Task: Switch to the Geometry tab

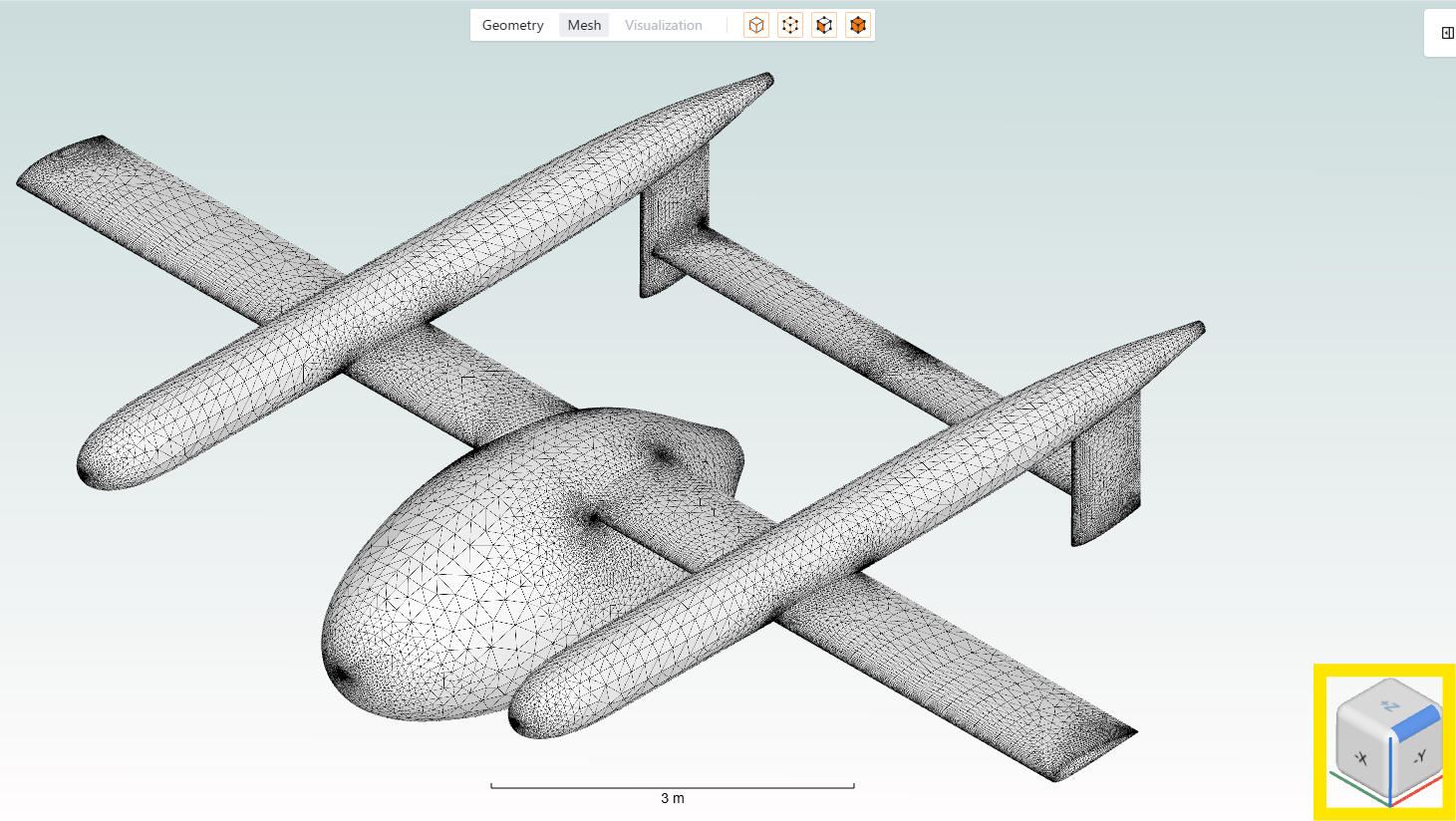Action: [x=512, y=25]
